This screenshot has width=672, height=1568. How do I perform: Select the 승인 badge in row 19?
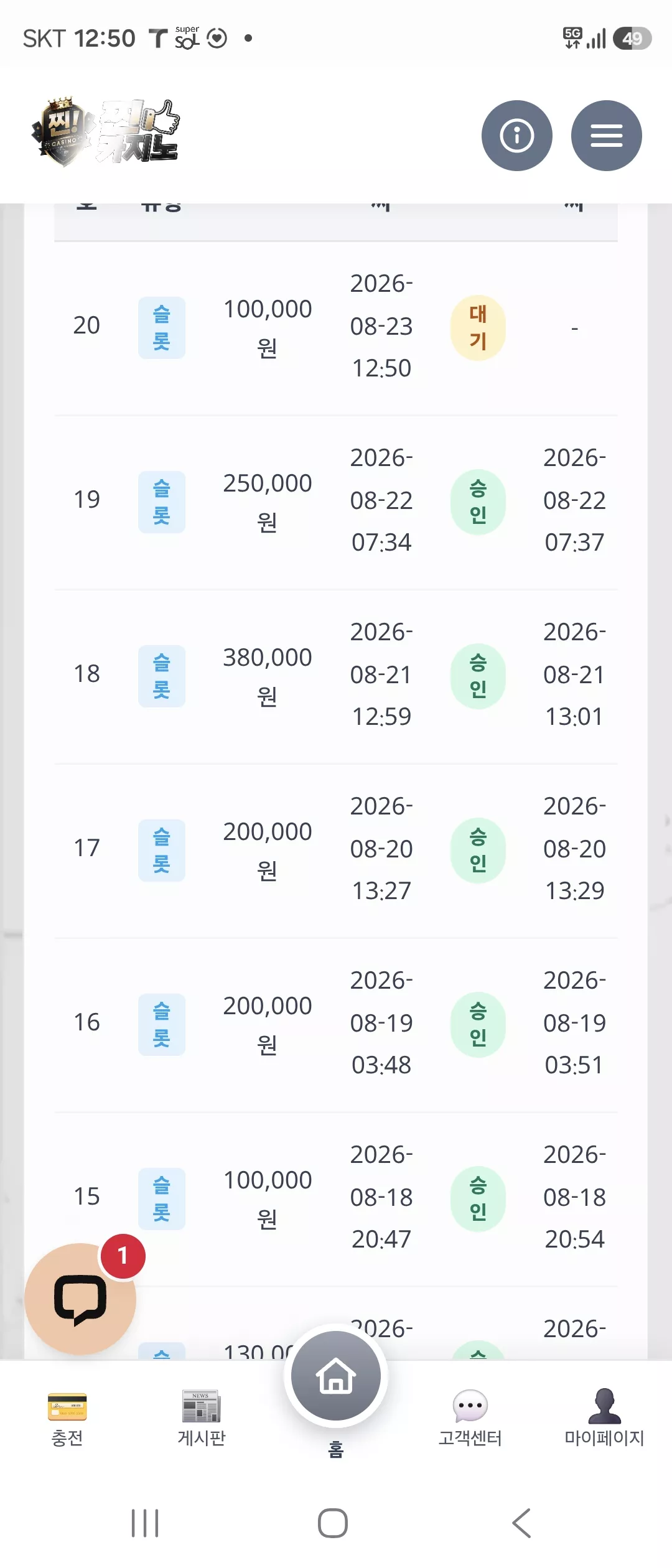pos(478,502)
